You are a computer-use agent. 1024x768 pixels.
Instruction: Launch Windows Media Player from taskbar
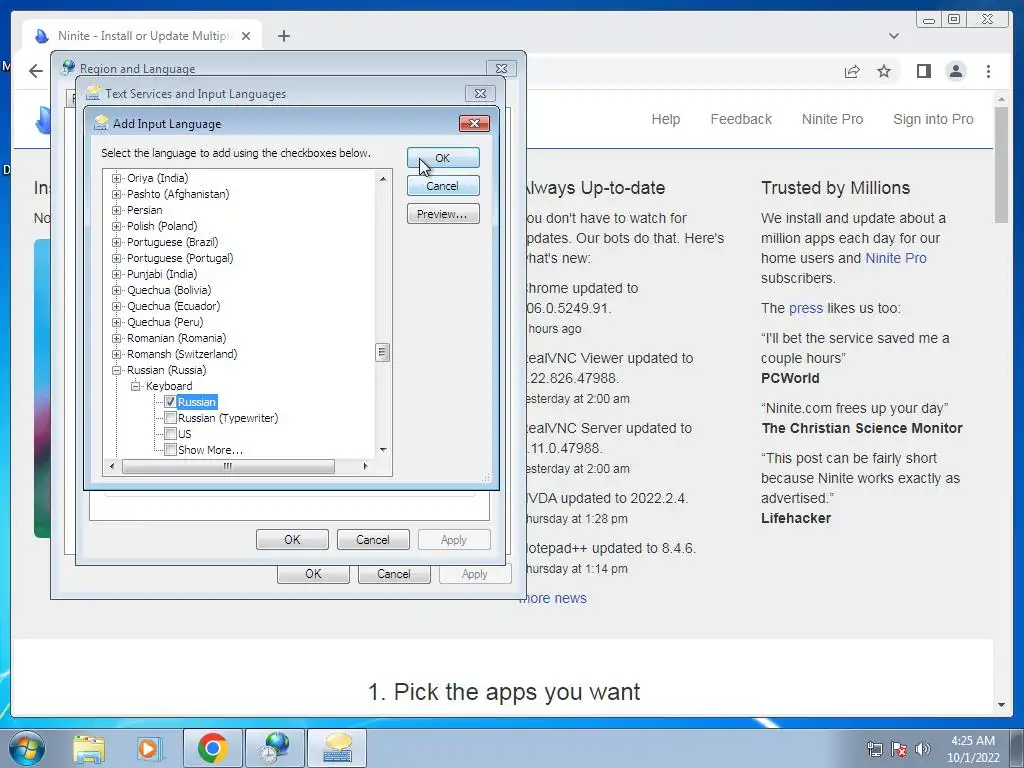pyautogui.click(x=149, y=748)
